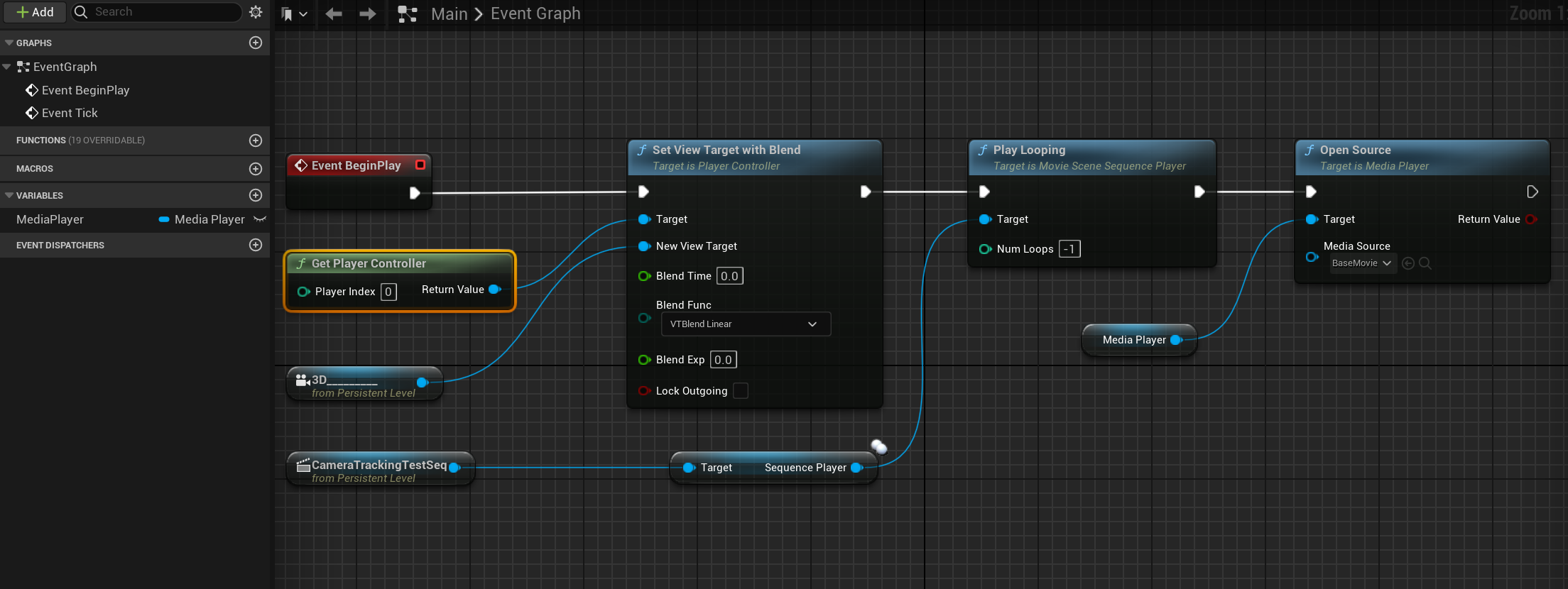1568x589 pixels.
Task: Select the Get Player Controller node title
Action: [369, 263]
